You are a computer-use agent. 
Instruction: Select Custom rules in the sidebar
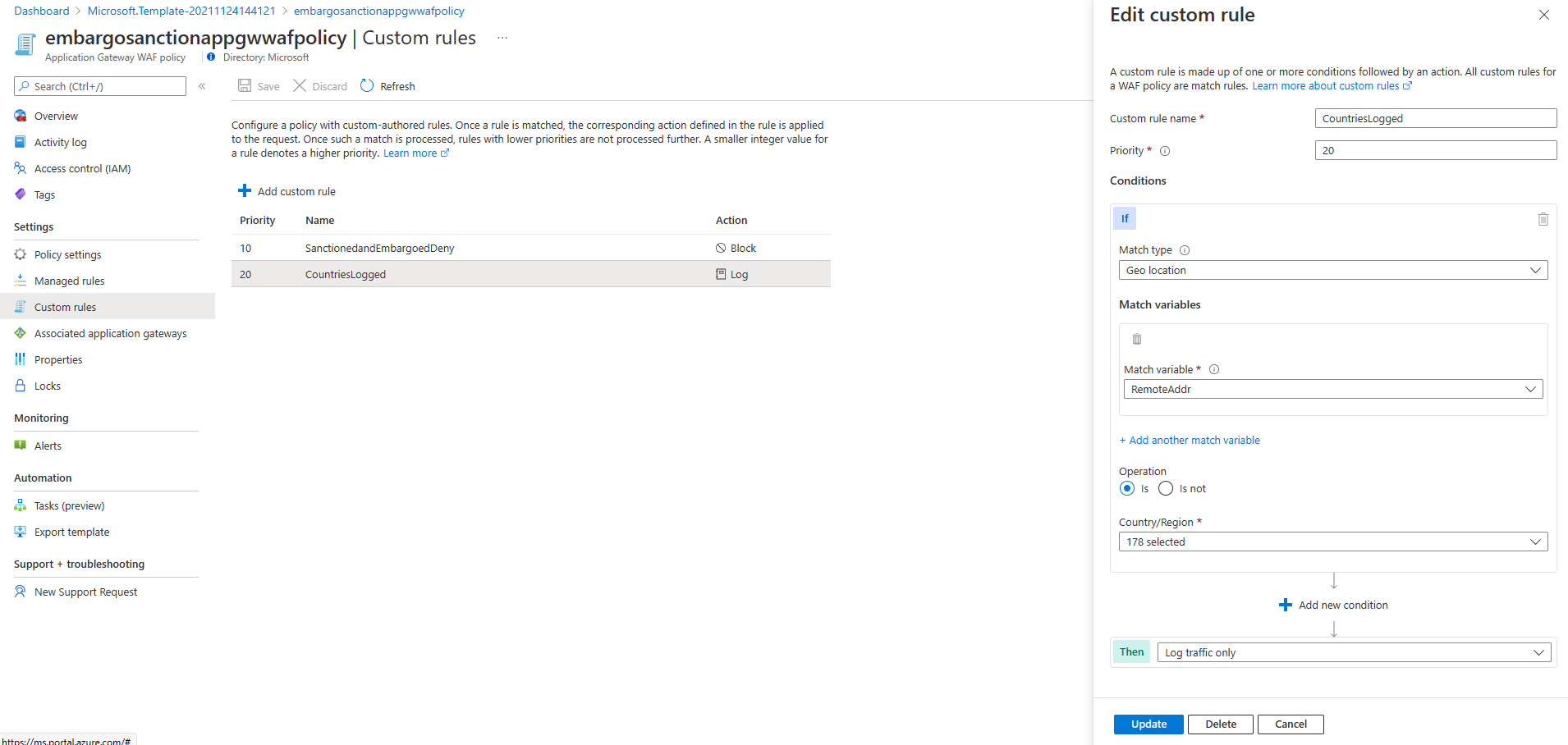(64, 306)
